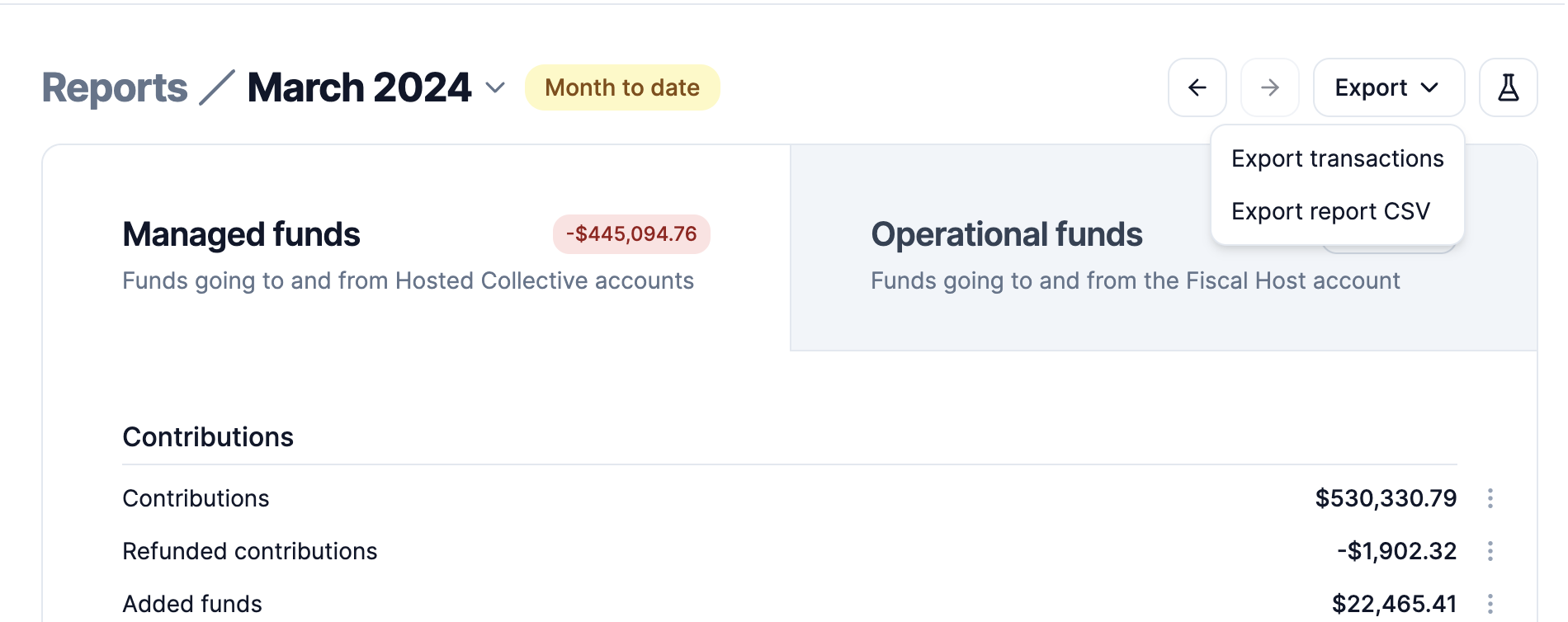Click the Refunded contributions row label
The width and height of the screenshot is (1568, 622).
coord(249,551)
